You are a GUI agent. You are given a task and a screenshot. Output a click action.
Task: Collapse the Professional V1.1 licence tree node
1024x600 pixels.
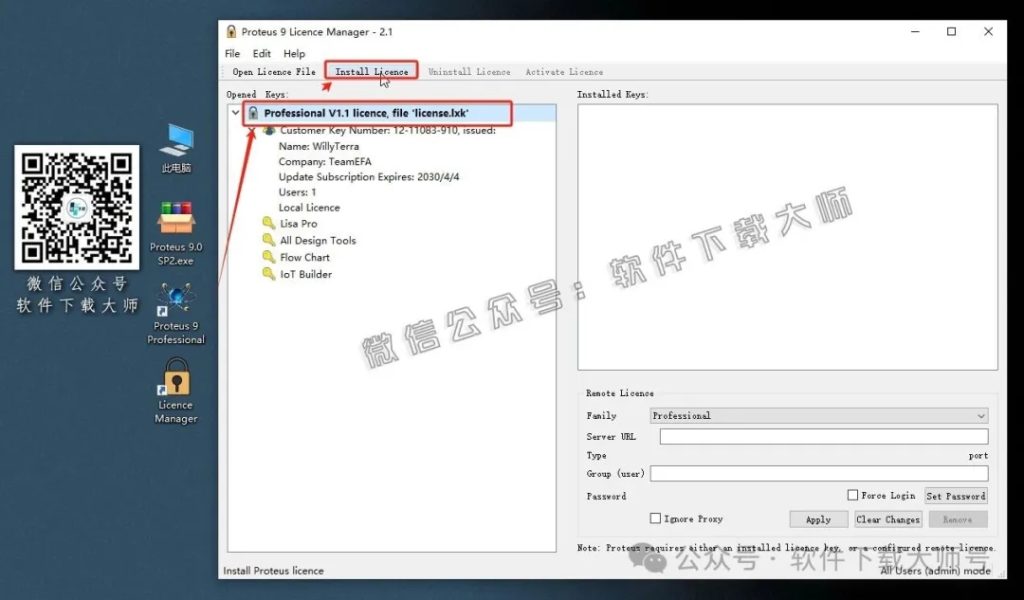tap(236, 113)
